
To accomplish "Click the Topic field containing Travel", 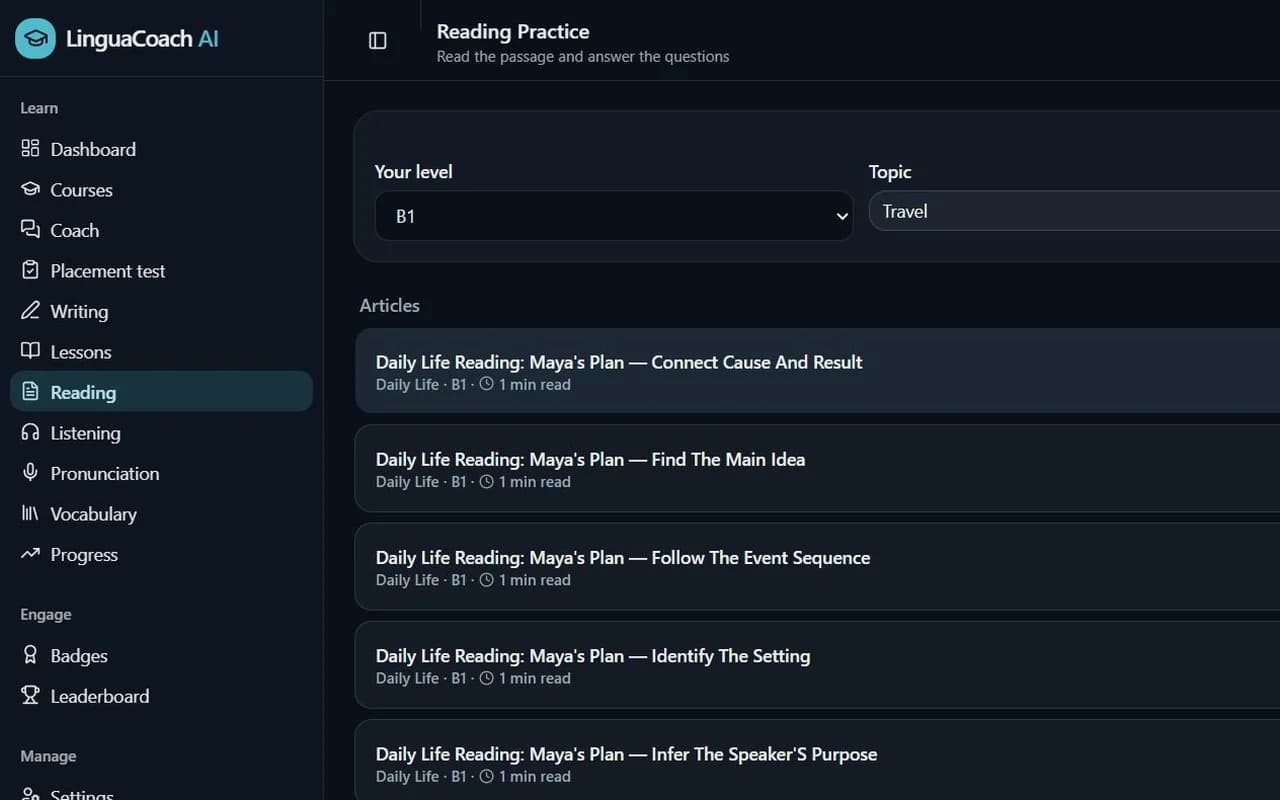I will pyautogui.click(x=1074, y=211).
